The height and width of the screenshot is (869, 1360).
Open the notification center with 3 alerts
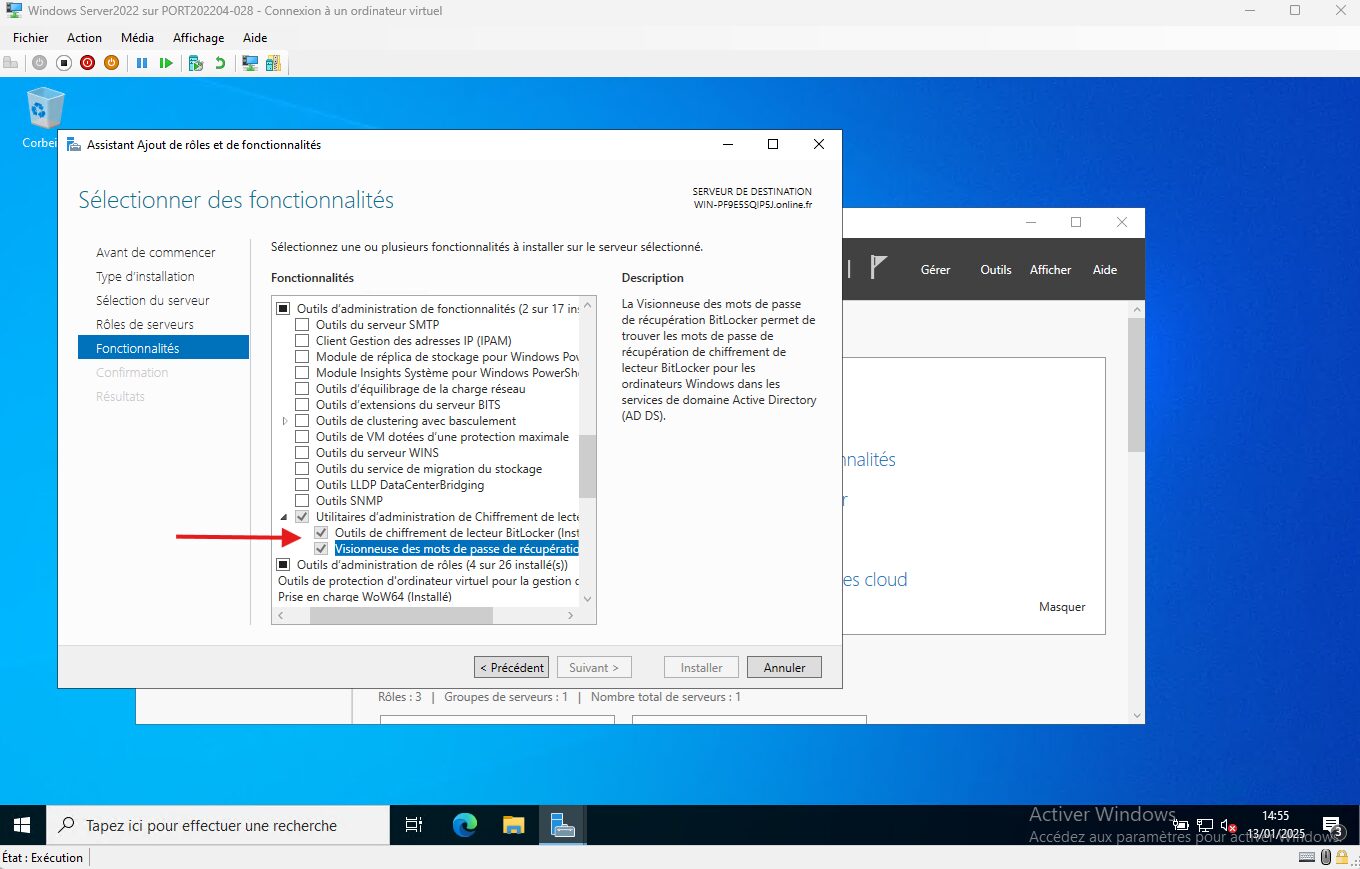(x=1334, y=826)
